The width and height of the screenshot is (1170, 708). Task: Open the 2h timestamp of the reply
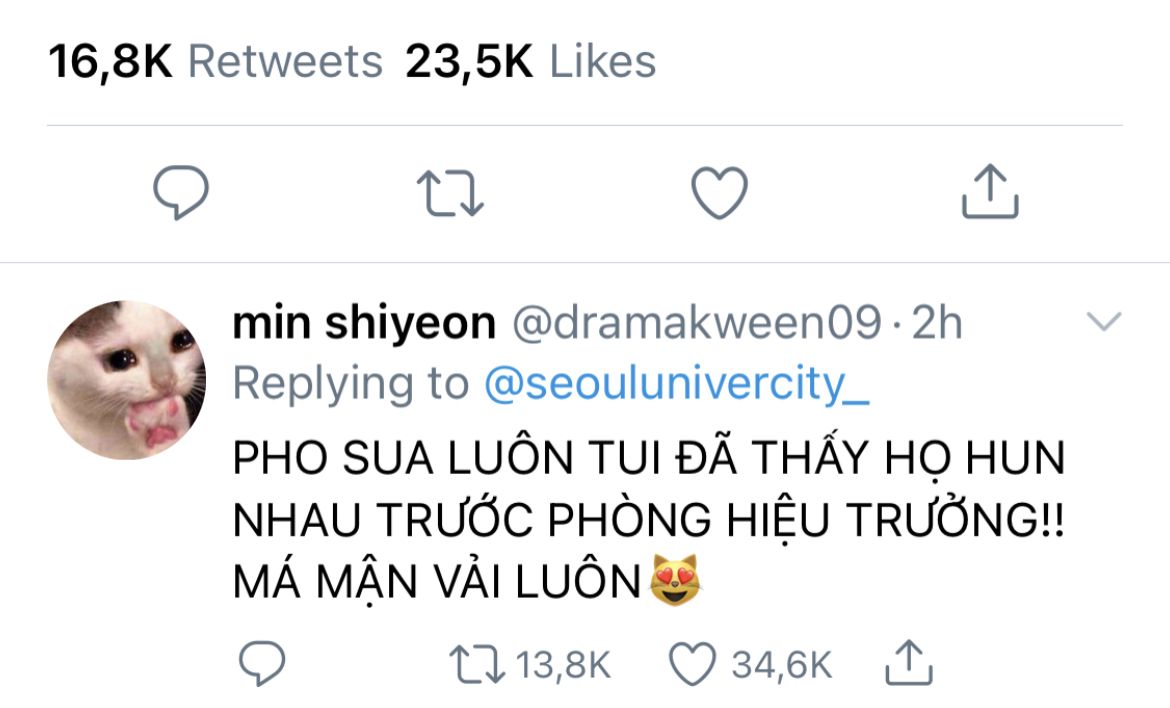pyautogui.click(x=937, y=323)
